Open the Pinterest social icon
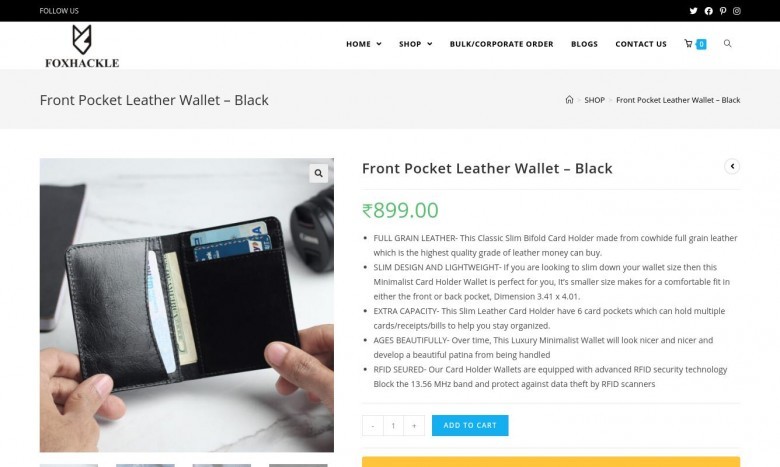 pyautogui.click(x=723, y=11)
